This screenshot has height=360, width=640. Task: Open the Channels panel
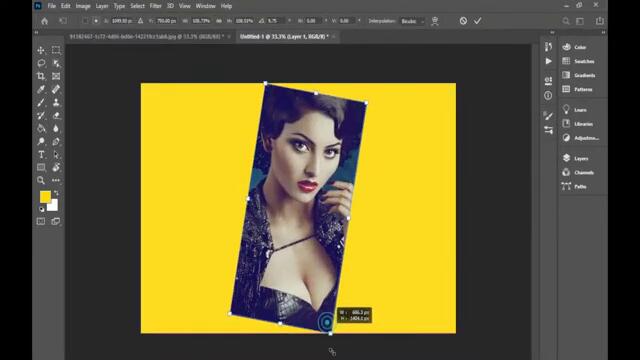click(x=579, y=173)
